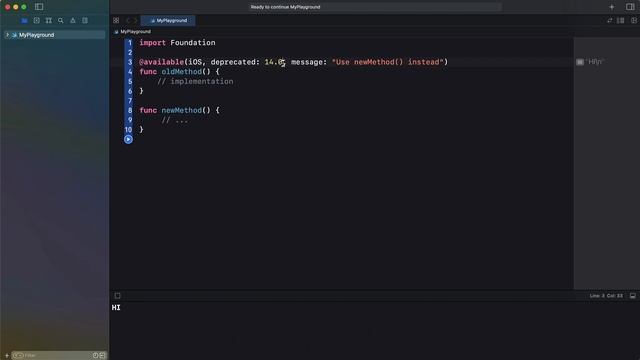
Task: Open the Source Control navigator icon
Action: pyautogui.click(x=36, y=20)
